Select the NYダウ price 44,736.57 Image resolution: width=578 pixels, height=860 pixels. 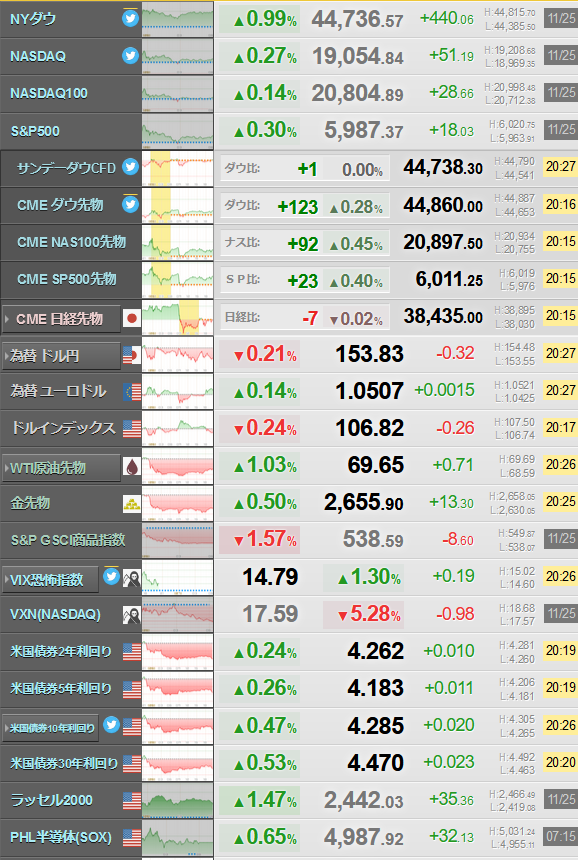click(x=358, y=20)
